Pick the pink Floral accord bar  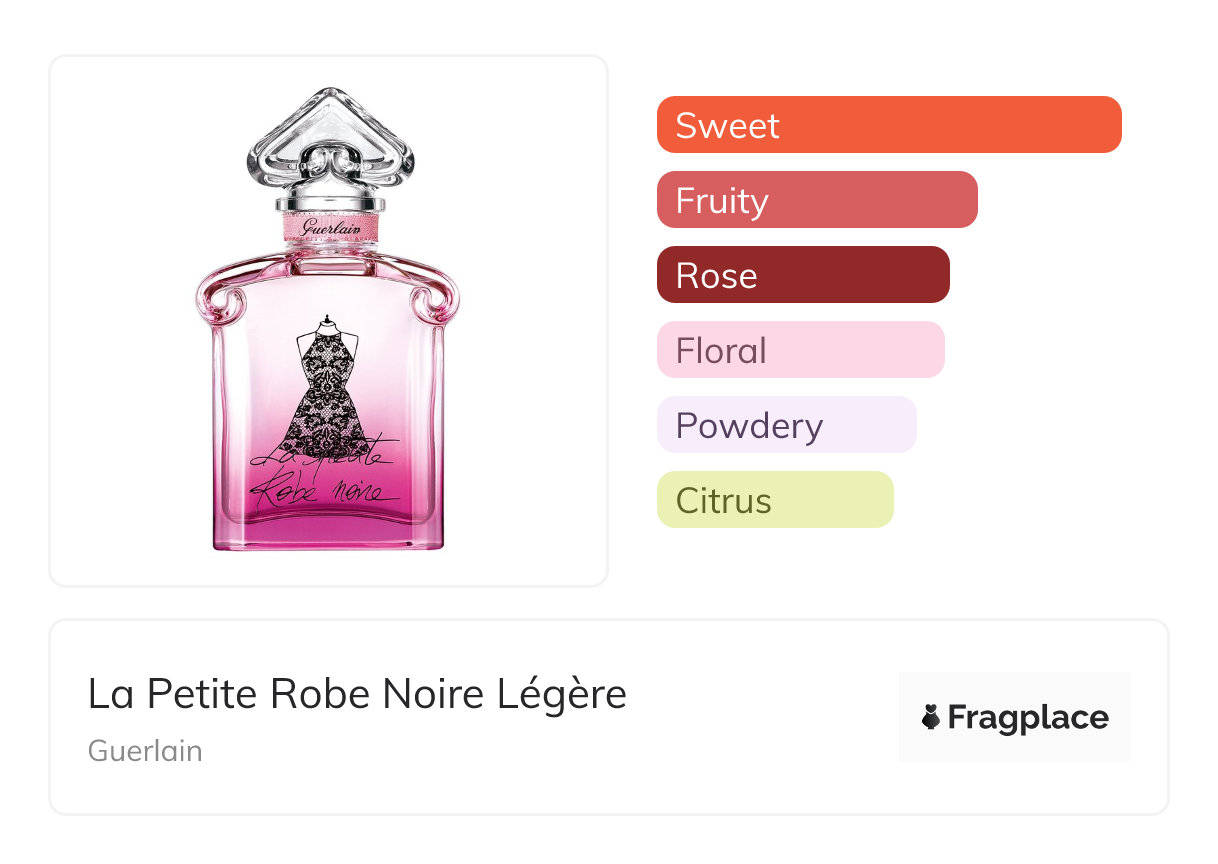(800, 350)
